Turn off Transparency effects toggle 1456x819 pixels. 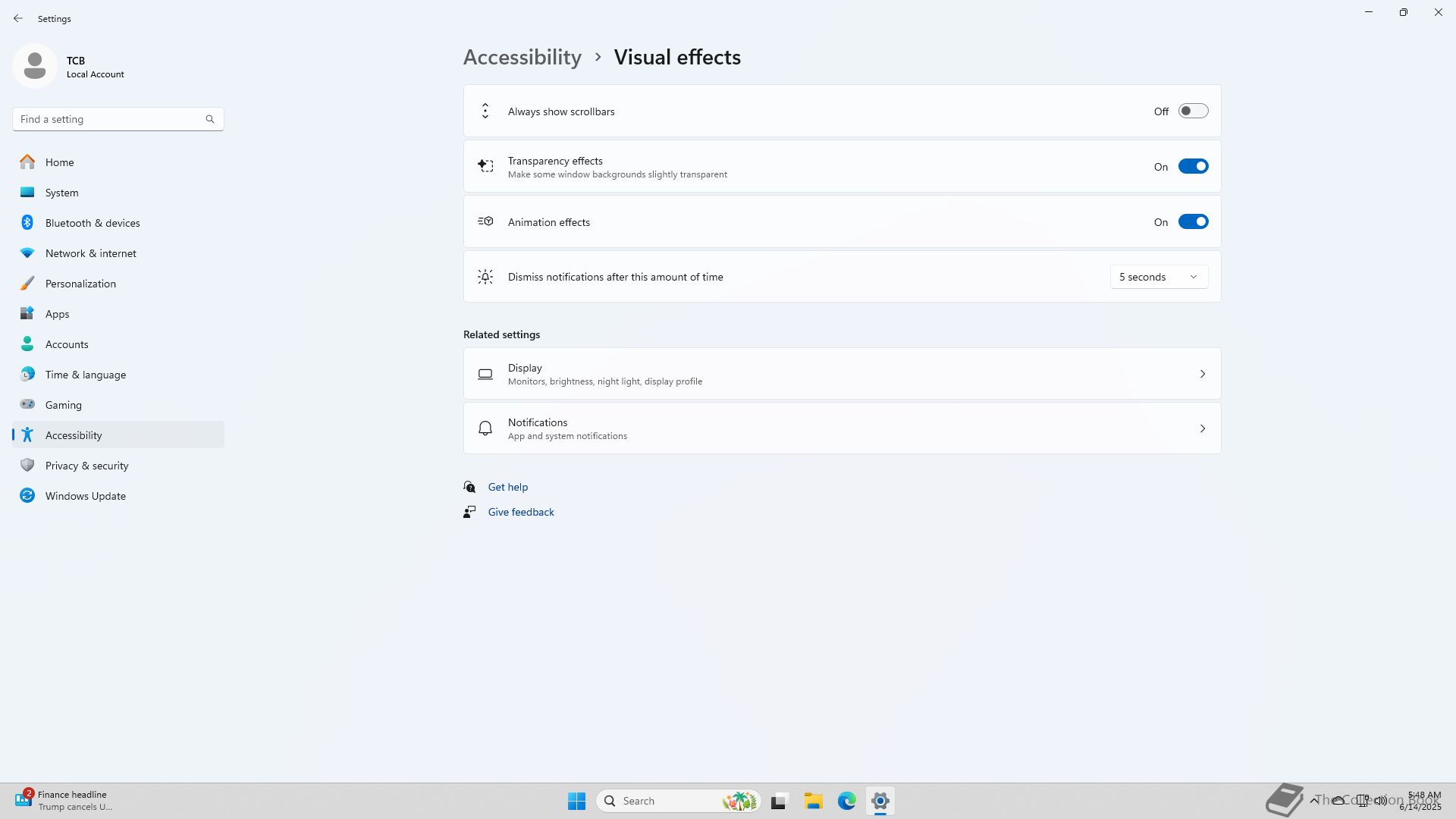(1193, 167)
